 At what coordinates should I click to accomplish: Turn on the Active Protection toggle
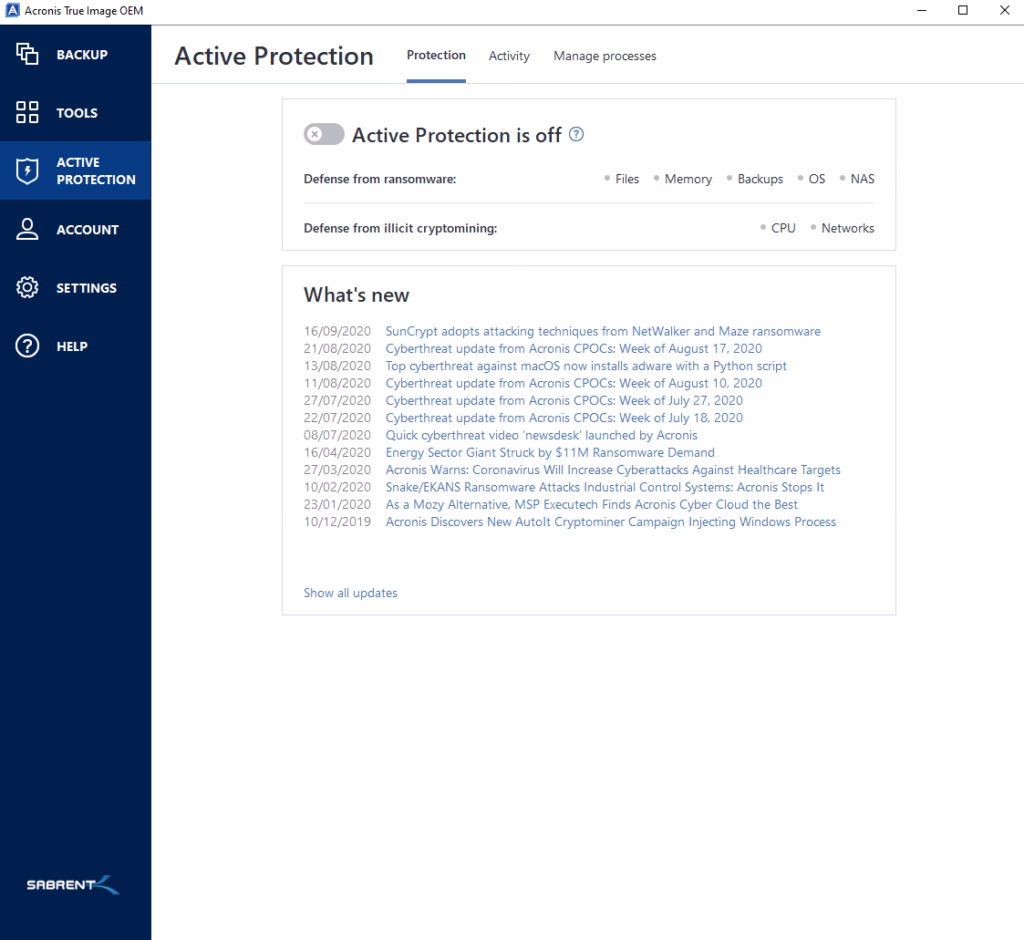[323, 135]
